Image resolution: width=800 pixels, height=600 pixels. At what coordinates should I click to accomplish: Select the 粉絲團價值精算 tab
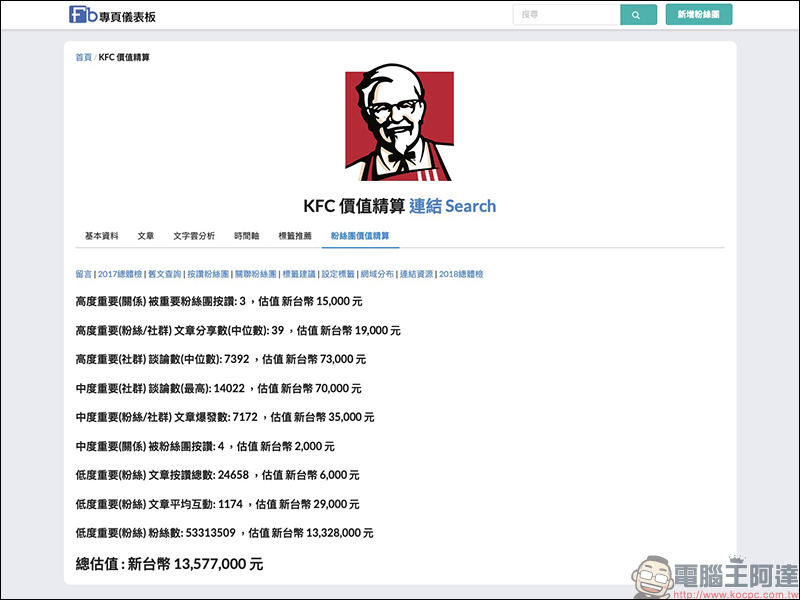pyautogui.click(x=360, y=236)
